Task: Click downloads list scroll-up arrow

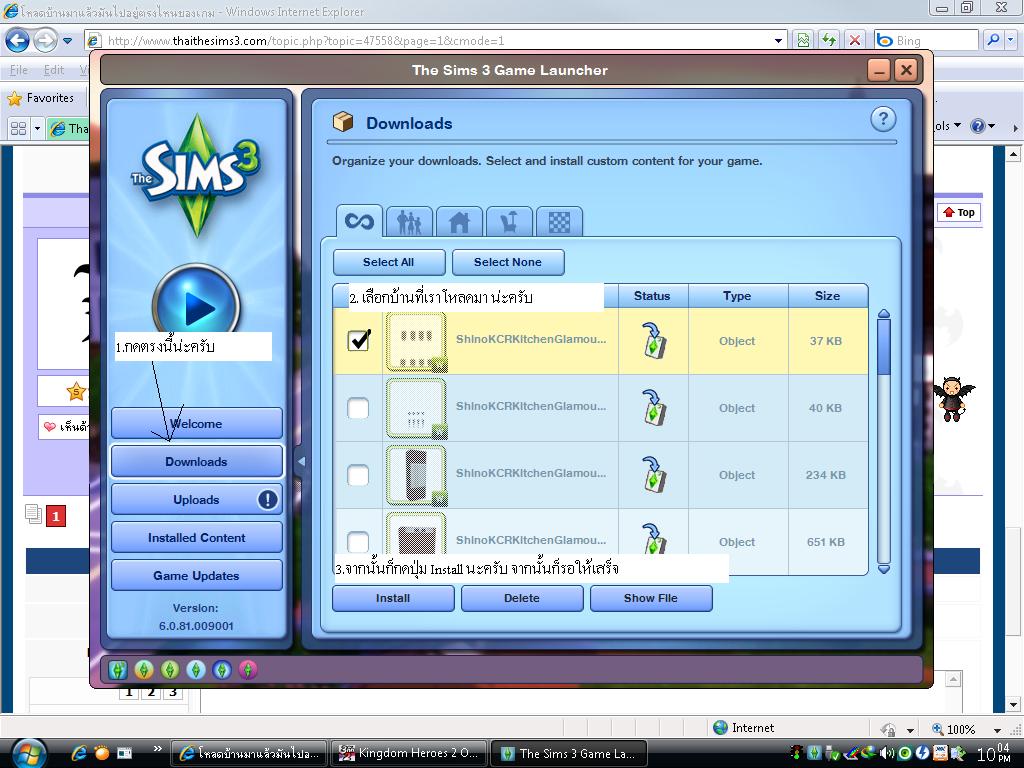Action: (x=884, y=313)
